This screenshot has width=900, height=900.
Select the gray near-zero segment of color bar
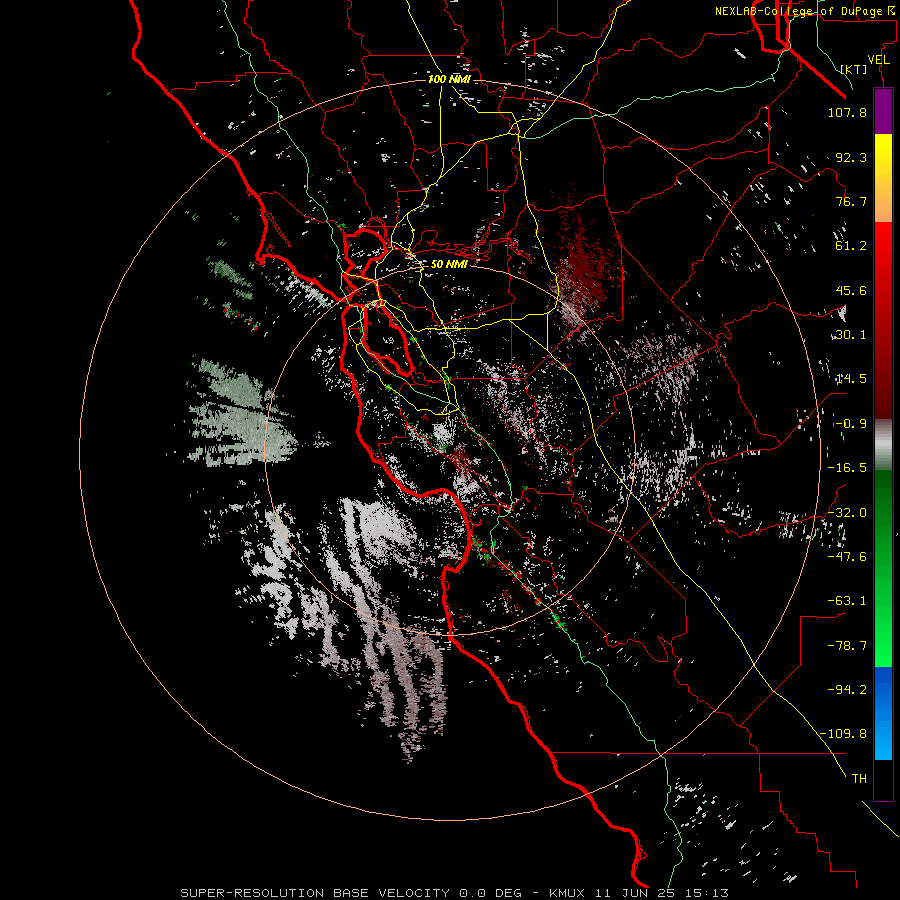point(883,445)
